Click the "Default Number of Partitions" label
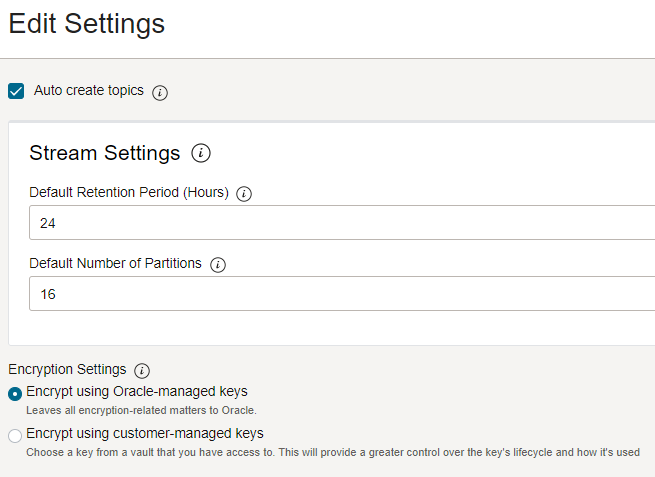This screenshot has height=477, width=655. click(x=116, y=264)
